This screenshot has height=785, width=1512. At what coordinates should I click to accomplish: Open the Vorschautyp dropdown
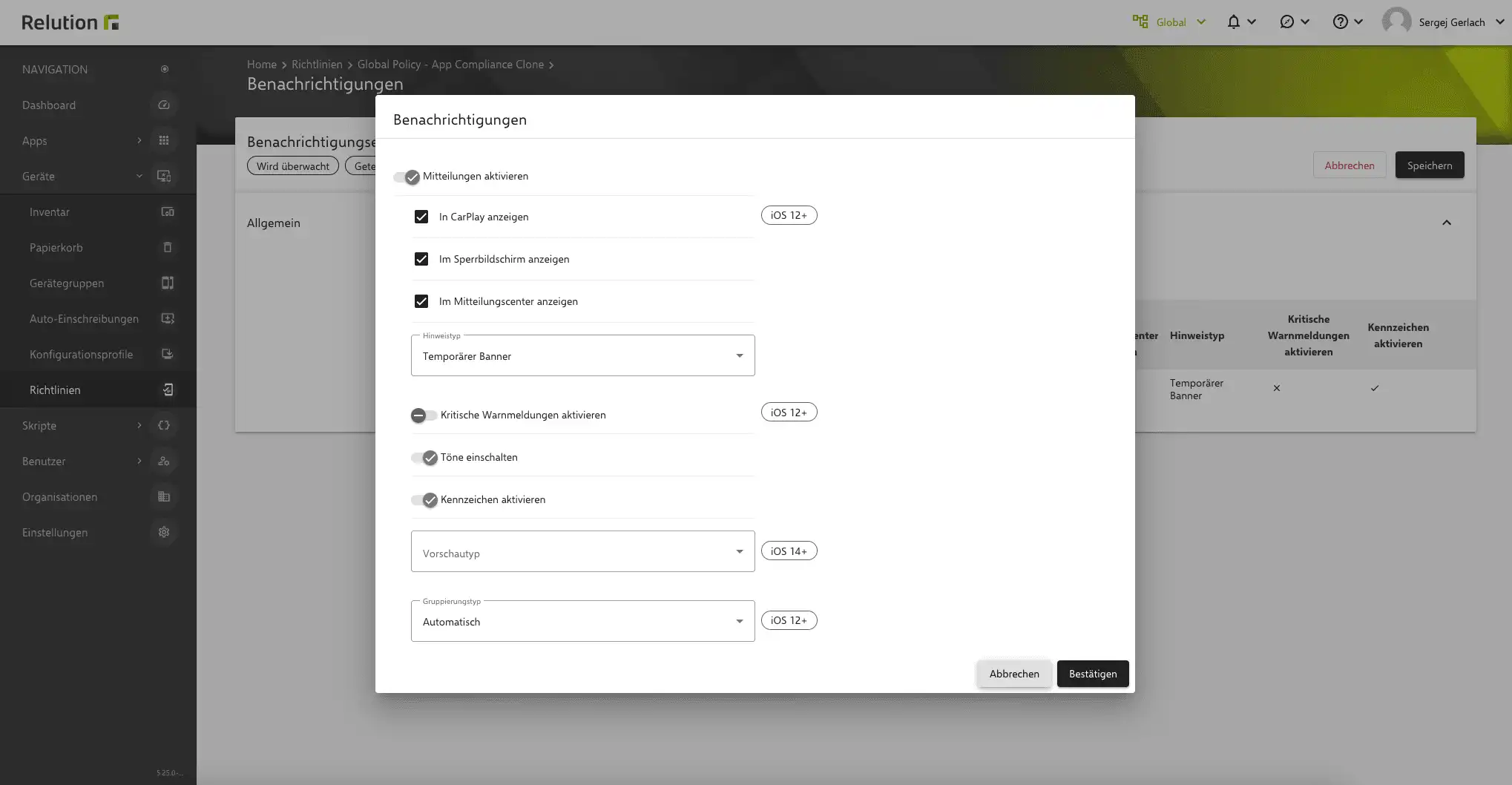point(583,551)
